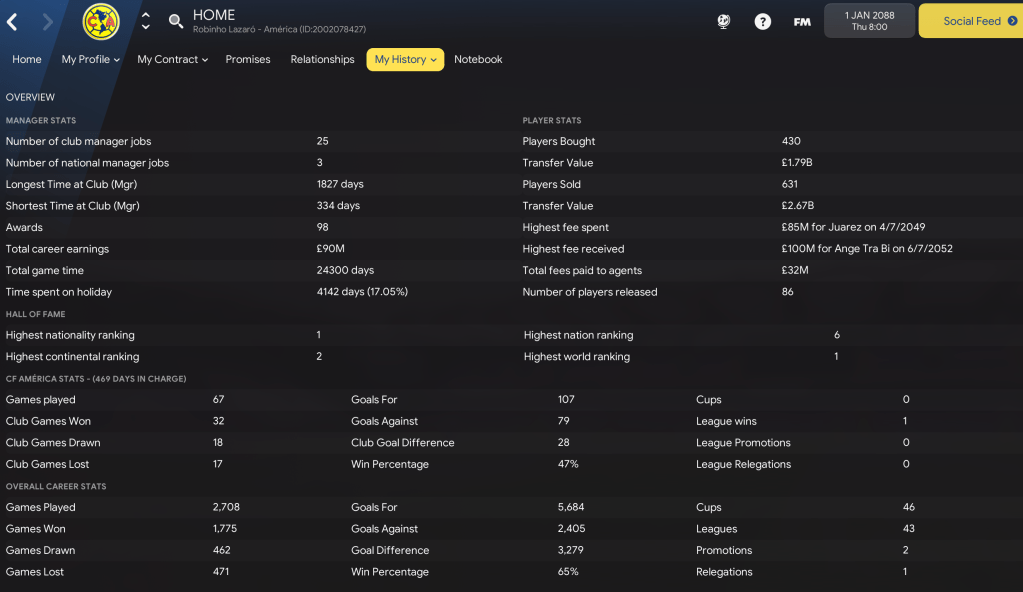Click the 1 Jan 2088 date button
Viewport: 1023px width, 592px height.
click(x=869, y=21)
